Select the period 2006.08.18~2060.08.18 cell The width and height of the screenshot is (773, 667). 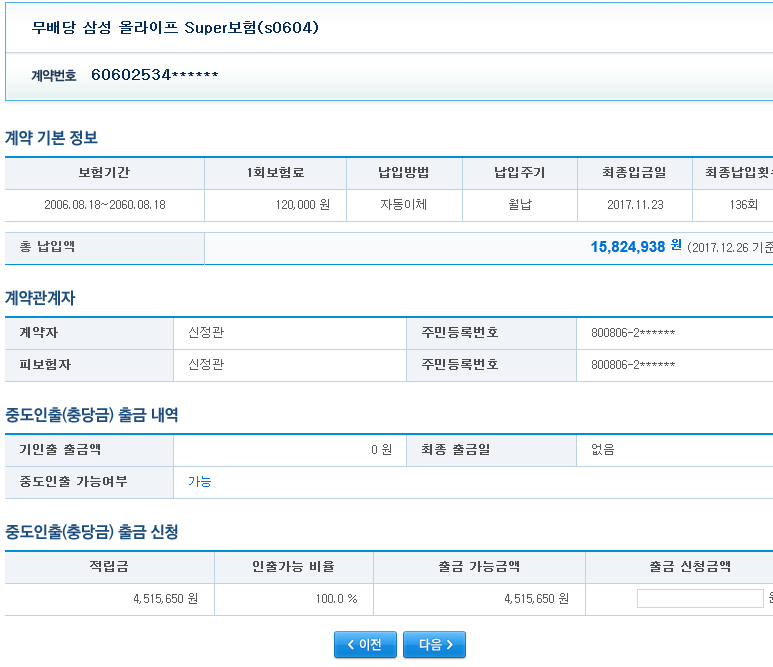104,205
